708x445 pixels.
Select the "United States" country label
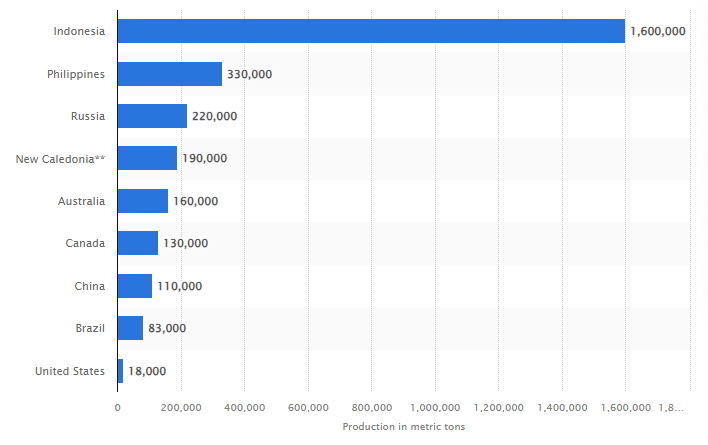(69, 371)
